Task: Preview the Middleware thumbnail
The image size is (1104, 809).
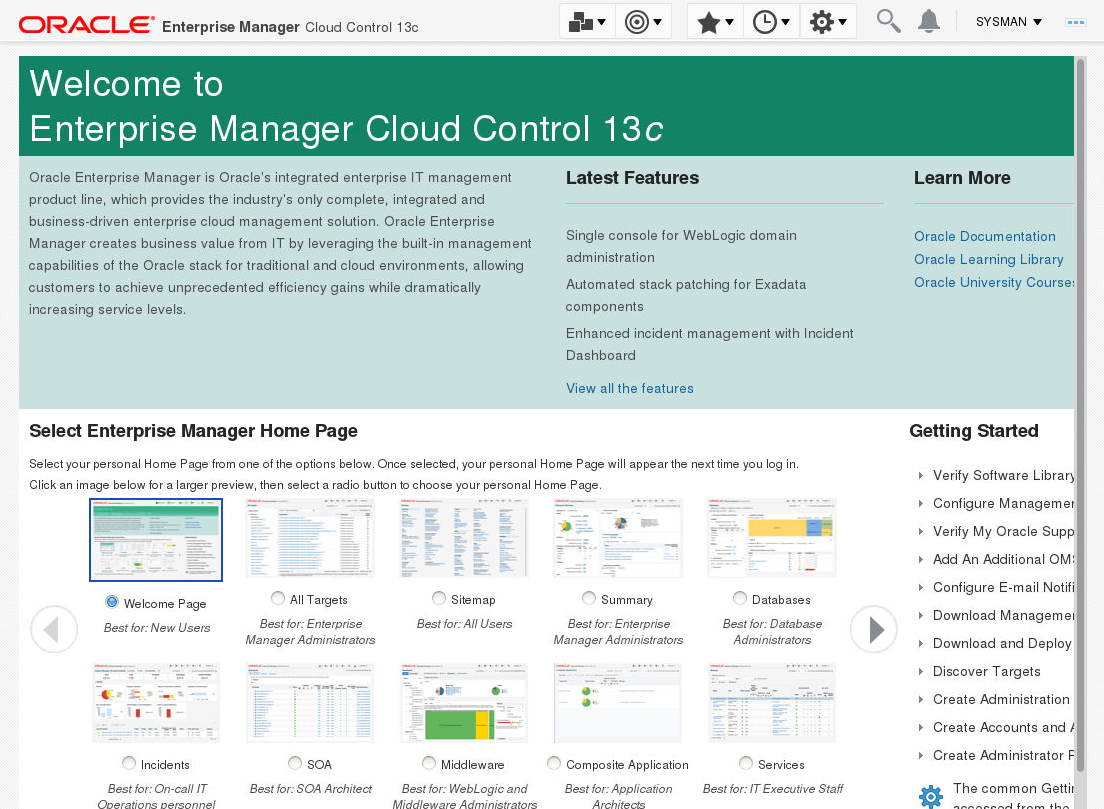Action: pyautogui.click(x=464, y=703)
